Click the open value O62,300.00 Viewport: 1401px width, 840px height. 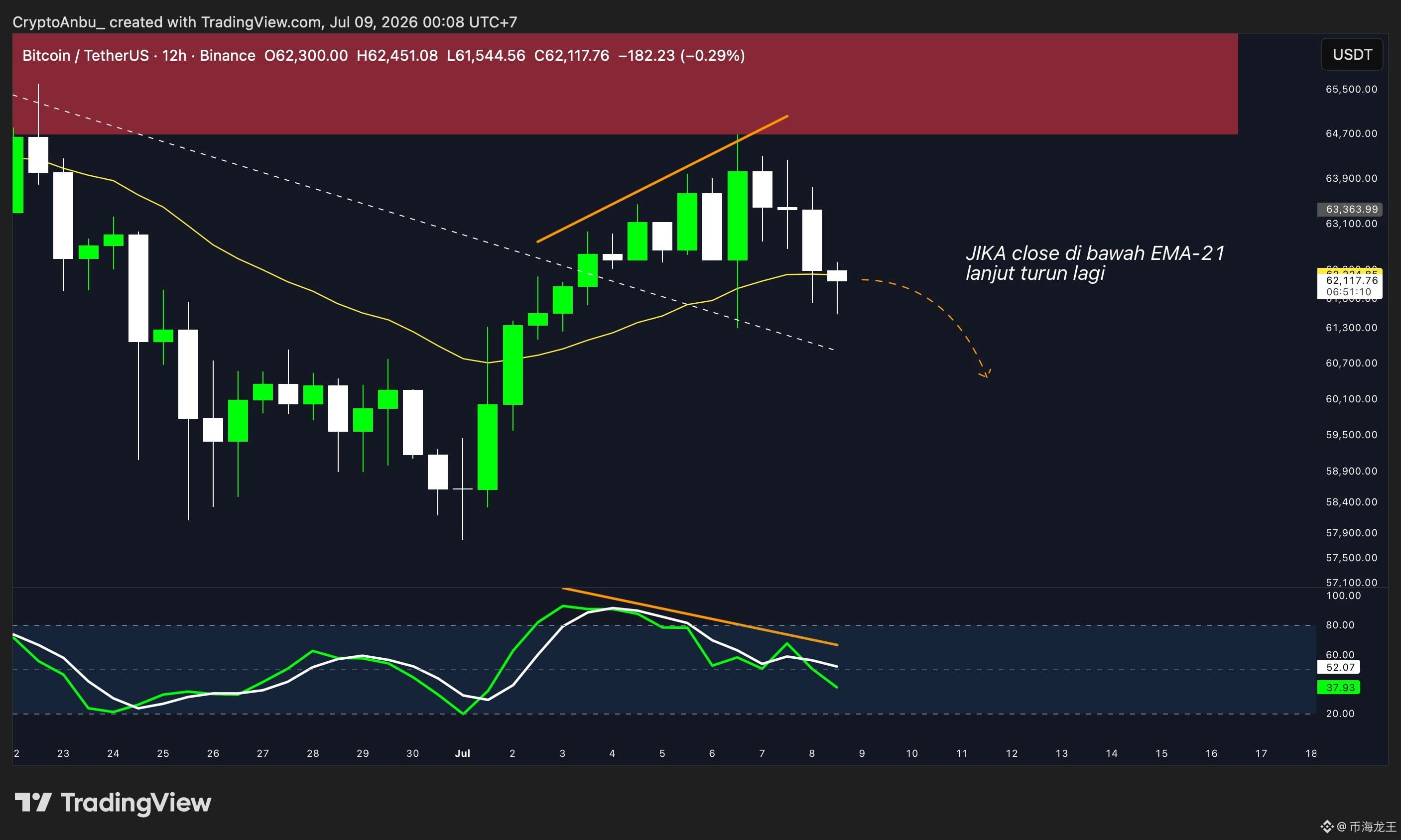click(306, 55)
